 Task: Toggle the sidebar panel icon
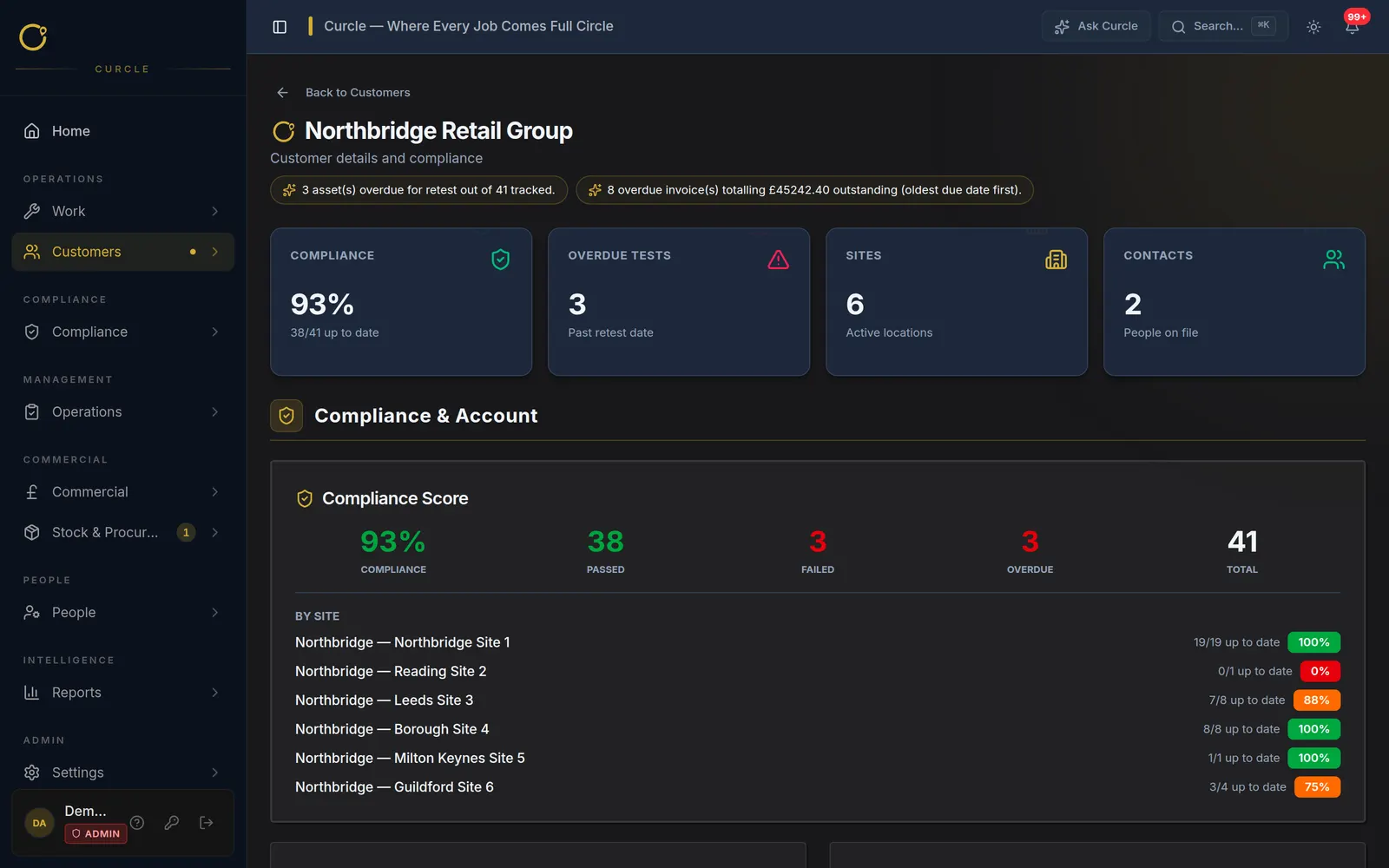(x=280, y=27)
